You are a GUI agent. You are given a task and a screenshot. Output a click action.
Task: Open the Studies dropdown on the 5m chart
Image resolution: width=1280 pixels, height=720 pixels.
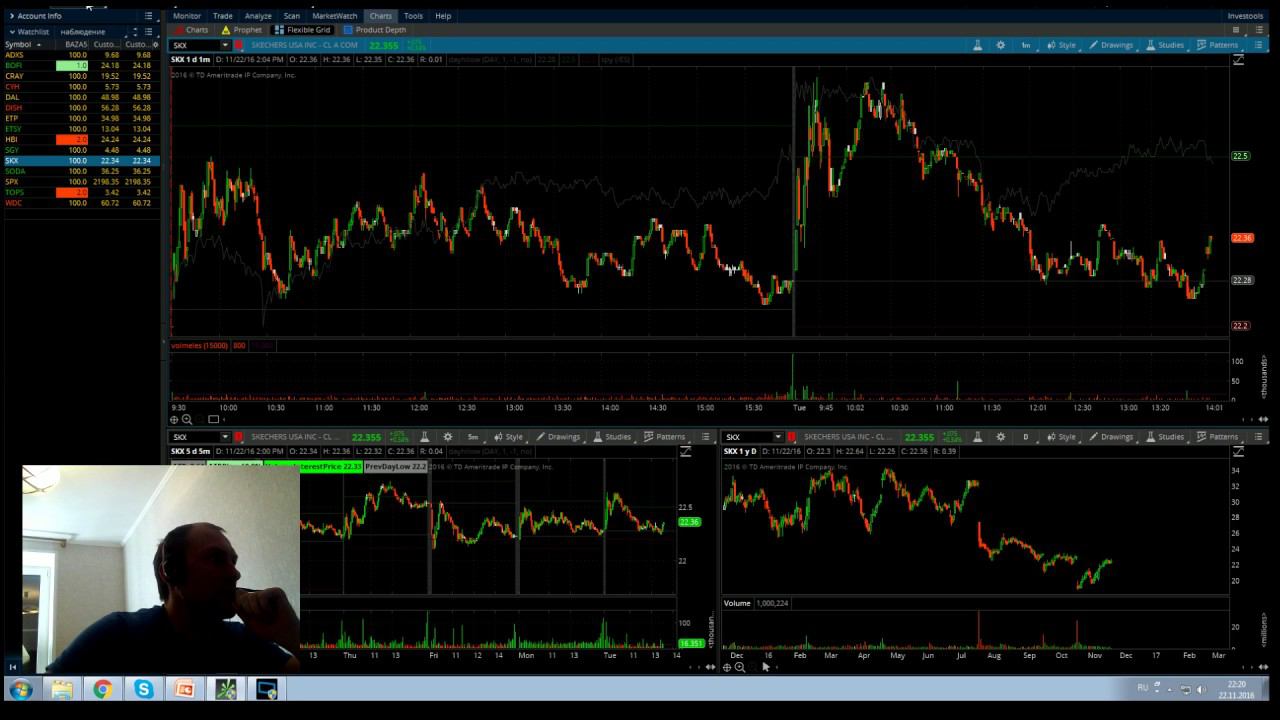612,437
